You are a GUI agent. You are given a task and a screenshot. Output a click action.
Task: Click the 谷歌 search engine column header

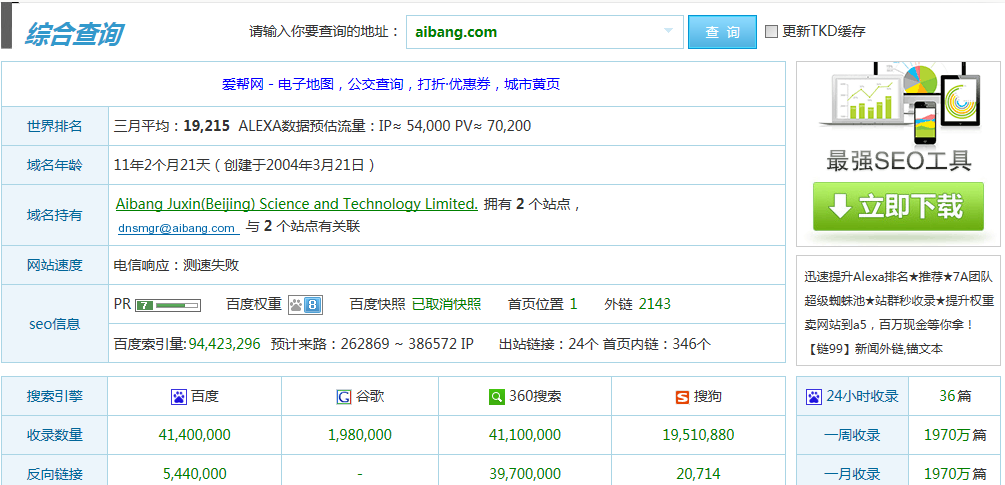[x=369, y=397]
